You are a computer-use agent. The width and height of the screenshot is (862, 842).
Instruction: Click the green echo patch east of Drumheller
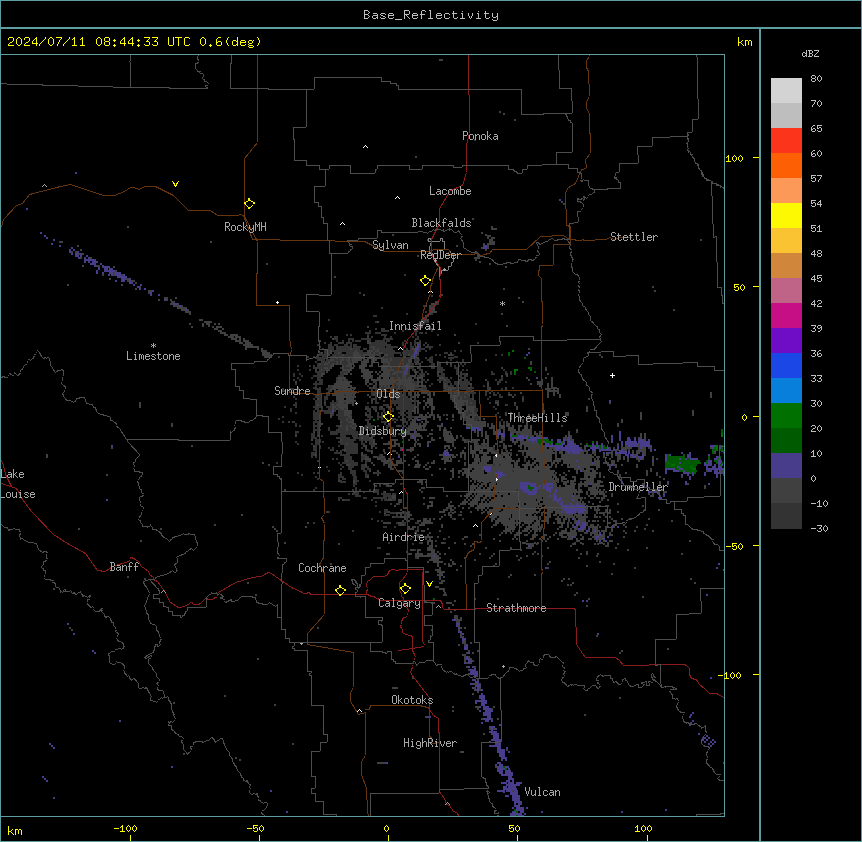coord(682,463)
